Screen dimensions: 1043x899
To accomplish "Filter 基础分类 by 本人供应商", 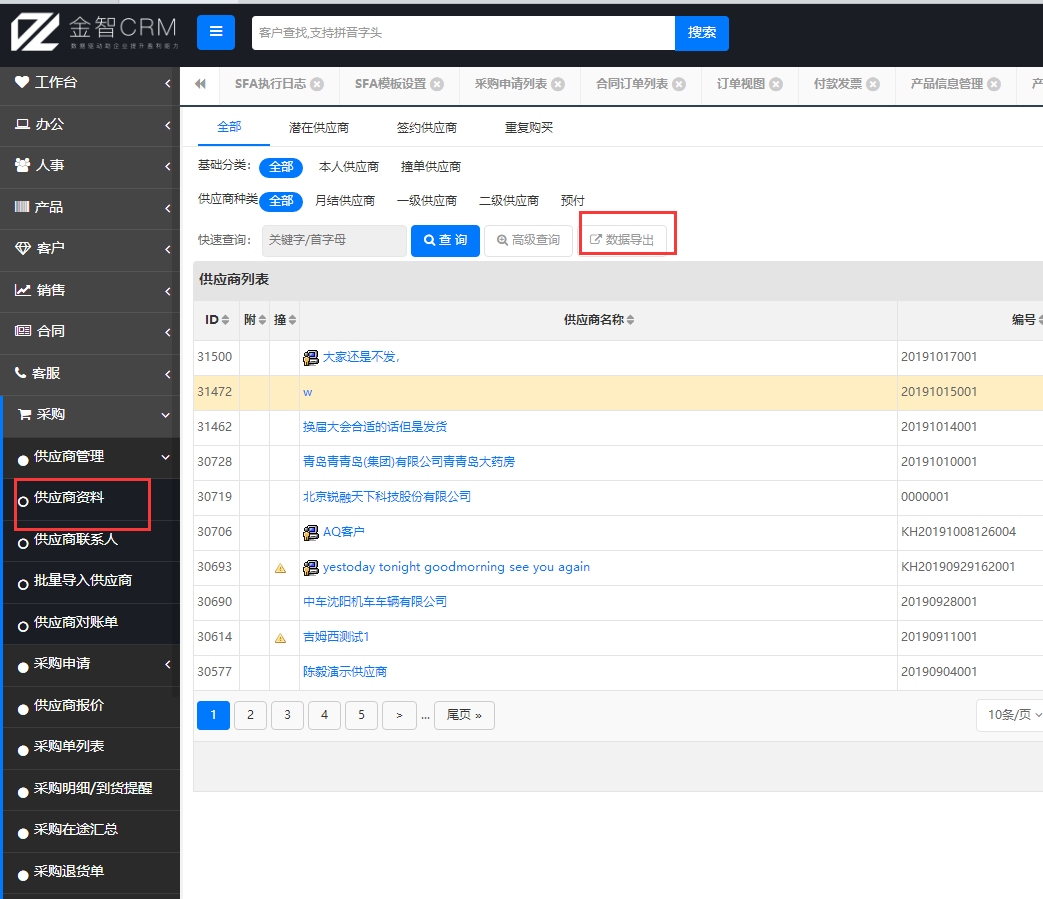I will point(349,167).
